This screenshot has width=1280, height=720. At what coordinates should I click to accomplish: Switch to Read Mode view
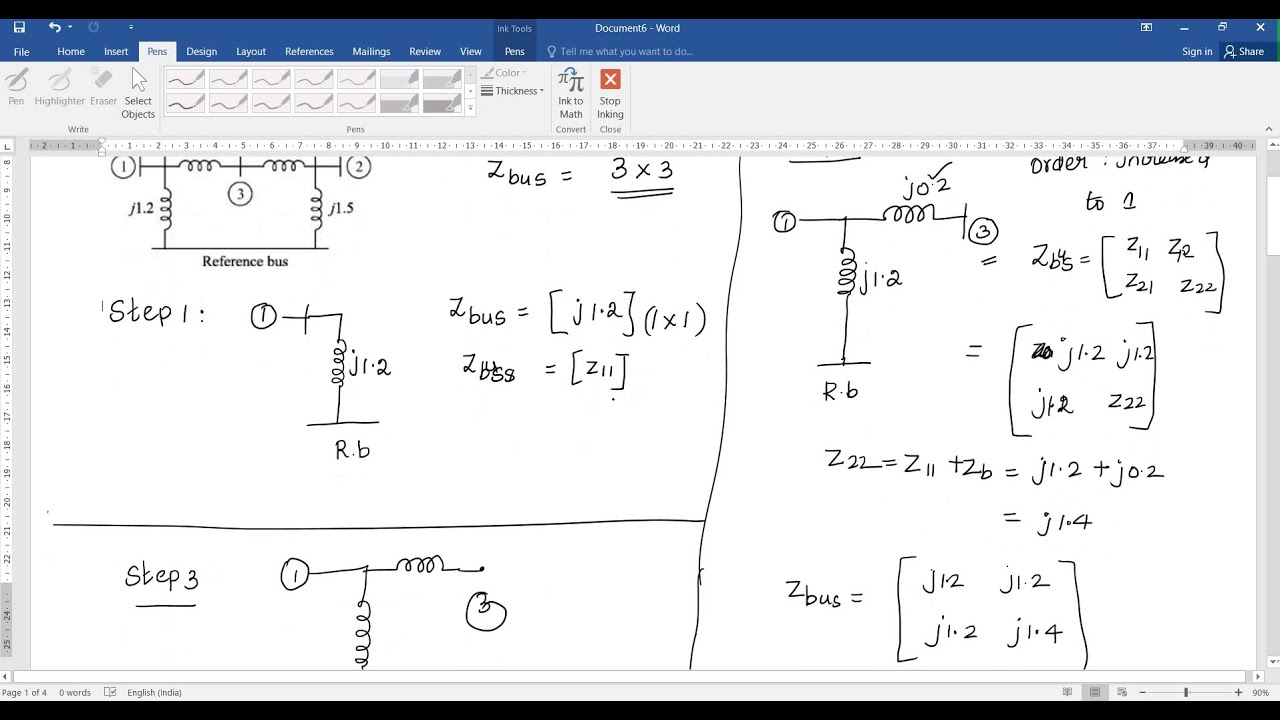(1067, 692)
